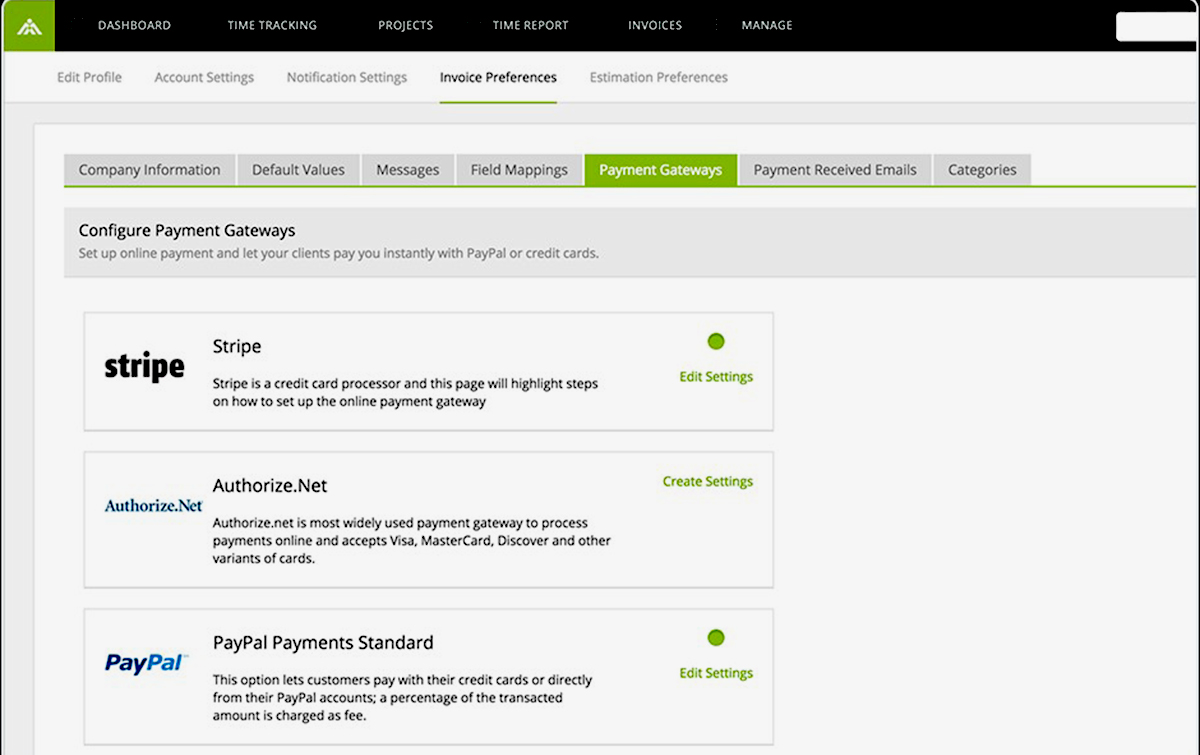Viewport: 1200px width, 755px height.
Task: Click the white field in top-right corner
Action: click(1157, 27)
